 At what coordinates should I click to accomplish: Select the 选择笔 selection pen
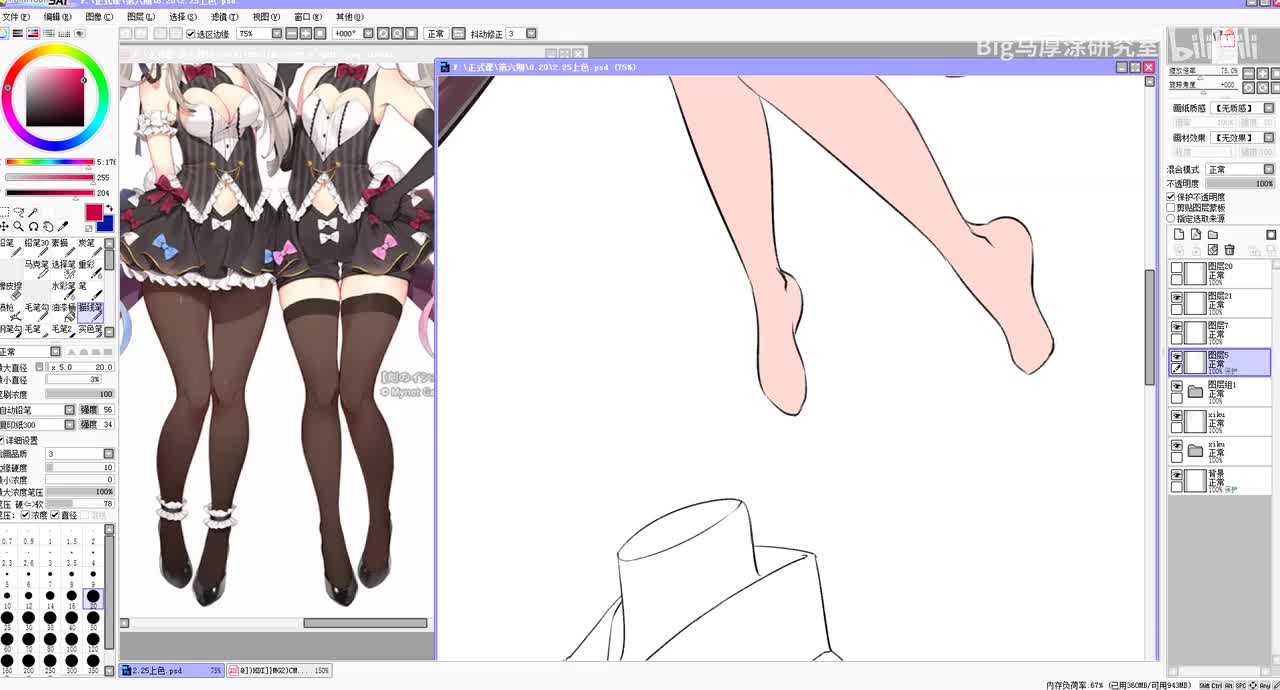(x=63, y=271)
